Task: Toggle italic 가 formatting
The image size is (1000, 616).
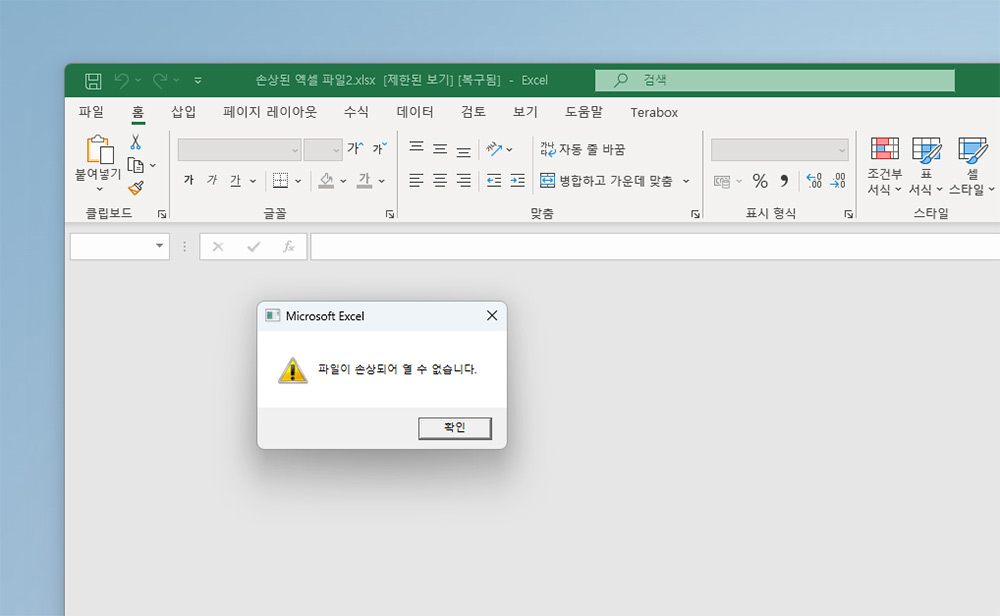Action: [x=212, y=180]
